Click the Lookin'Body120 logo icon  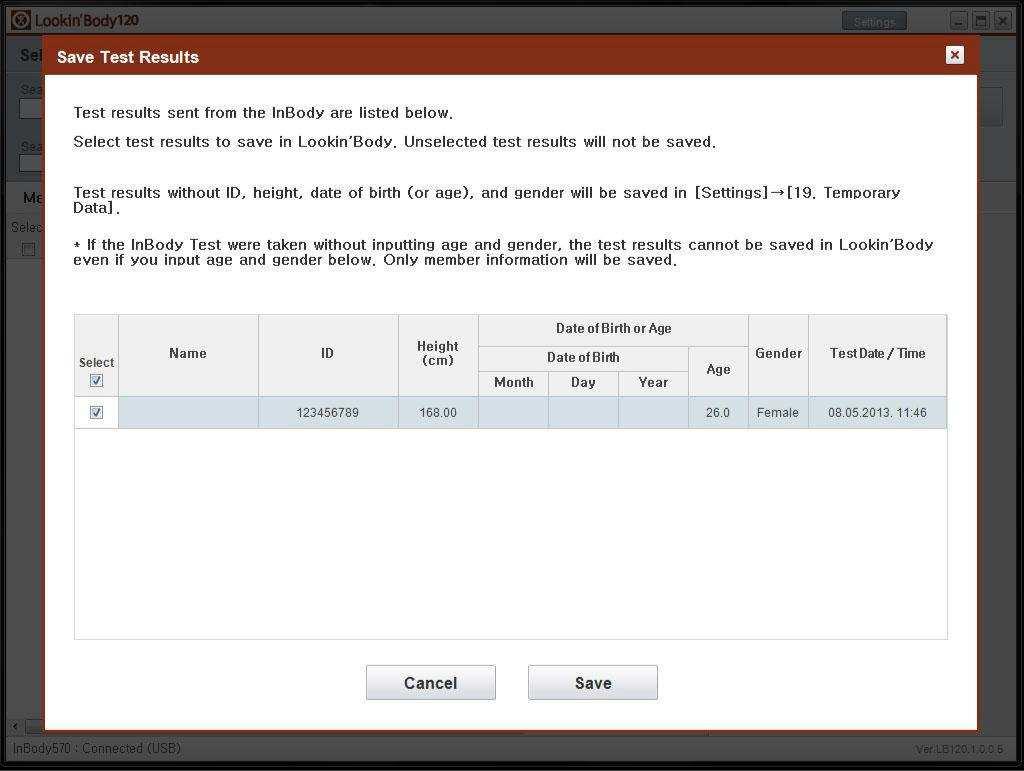click(x=21, y=20)
